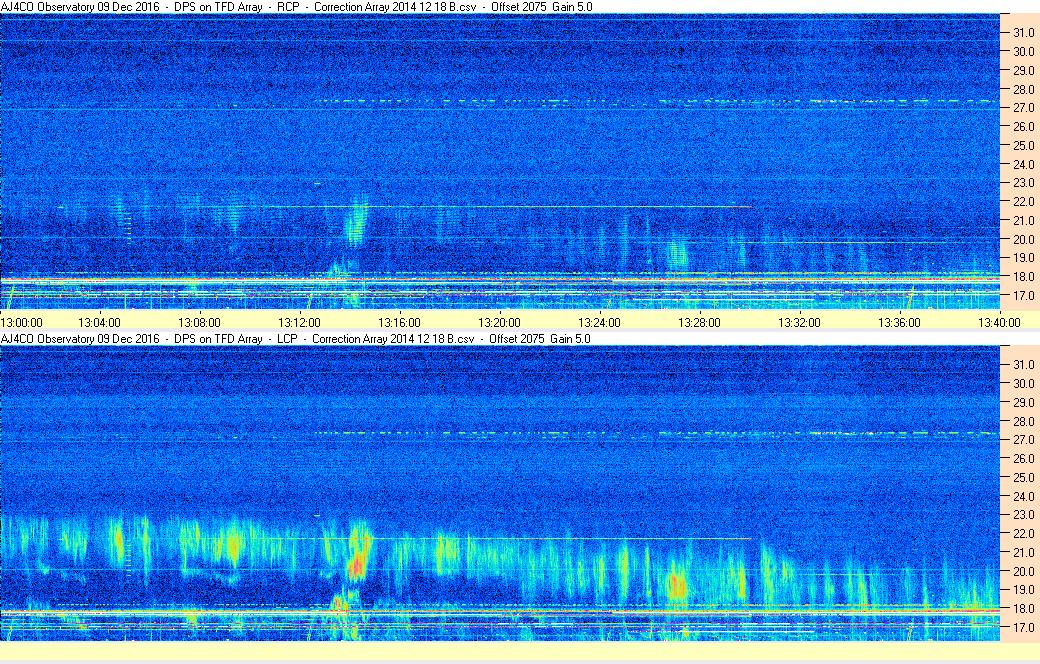This screenshot has height=664, width=1040.
Task: Pick the 31.0 frequency label on the LCP panel
Action: coord(1023,365)
